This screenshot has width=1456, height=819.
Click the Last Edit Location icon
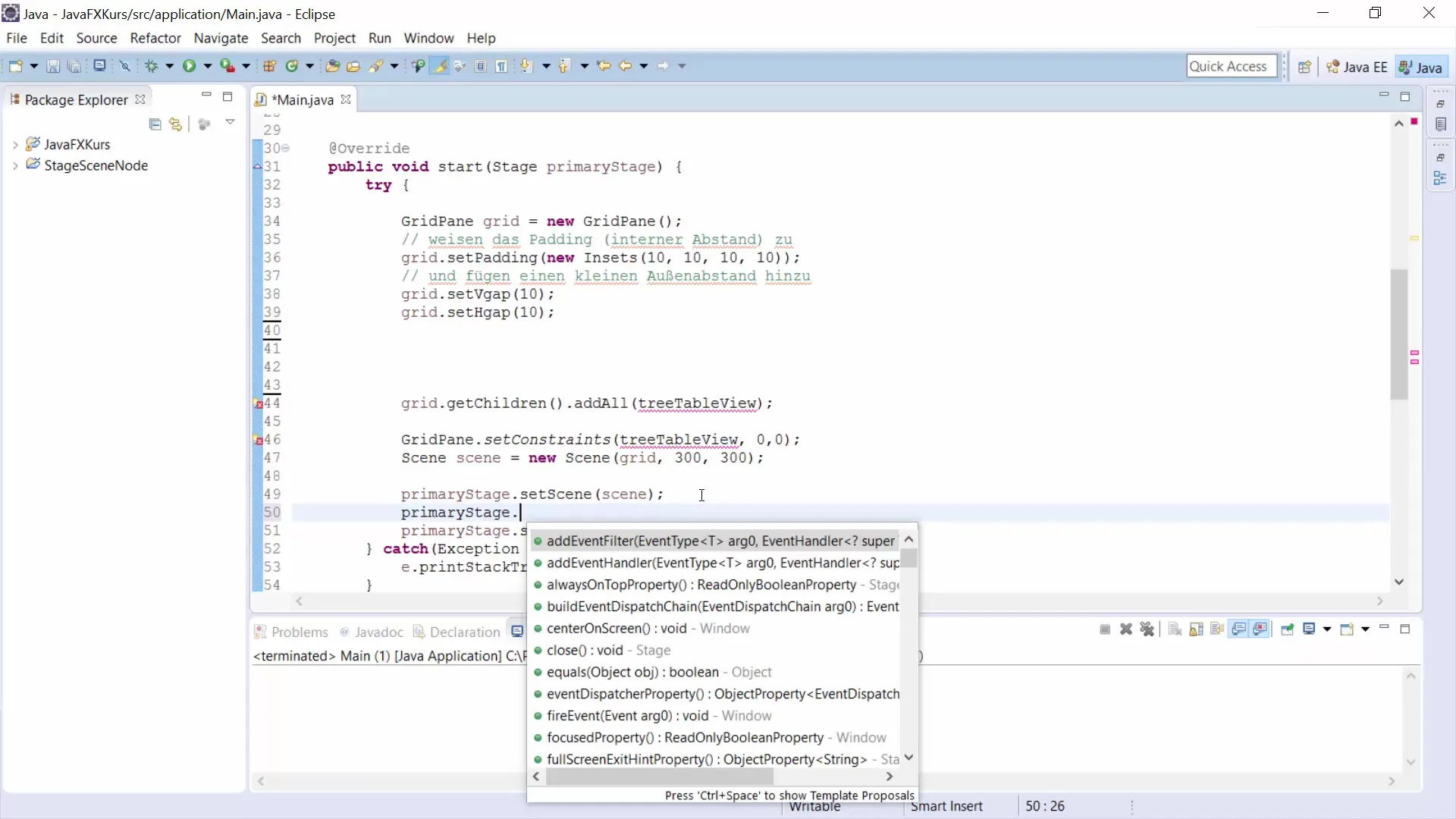point(604,66)
